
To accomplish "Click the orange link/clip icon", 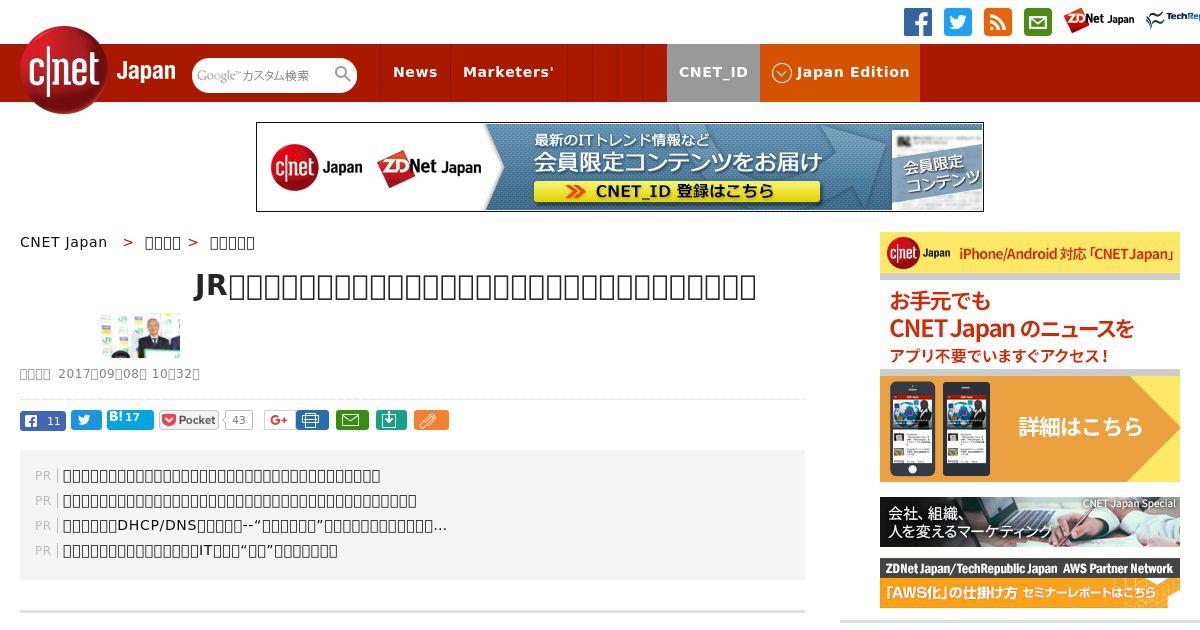I will point(431,420).
